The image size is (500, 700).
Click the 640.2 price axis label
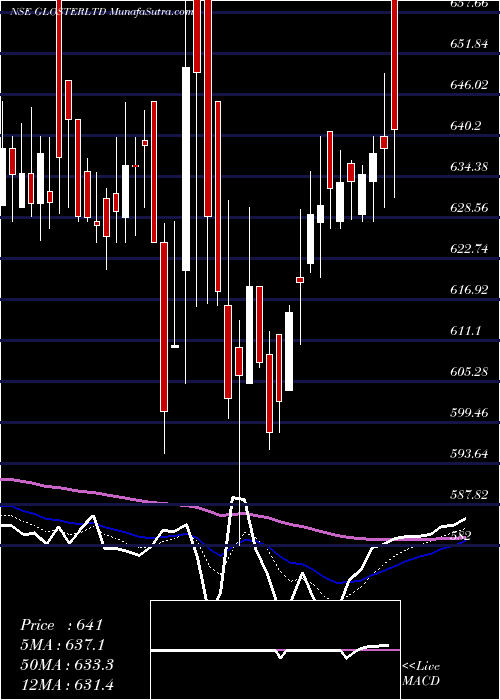(x=466, y=126)
